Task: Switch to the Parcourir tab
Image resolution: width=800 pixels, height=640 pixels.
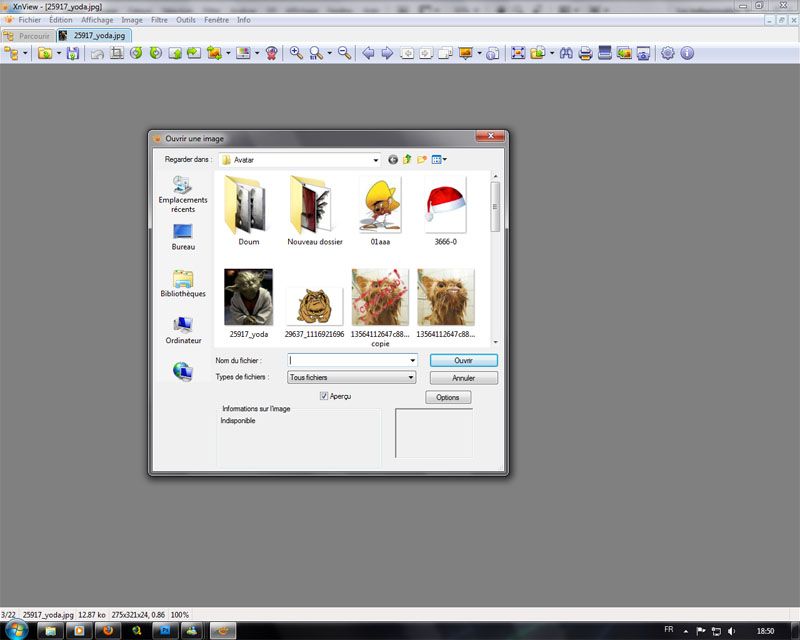Action: coord(28,36)
